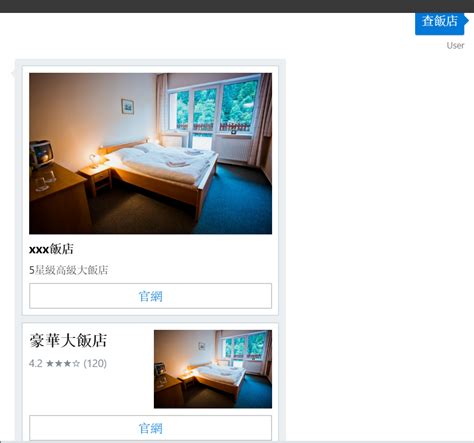Select the 5星級高級大飯店 description text
This screenshot has height=443, width=474.
point(68,270)
